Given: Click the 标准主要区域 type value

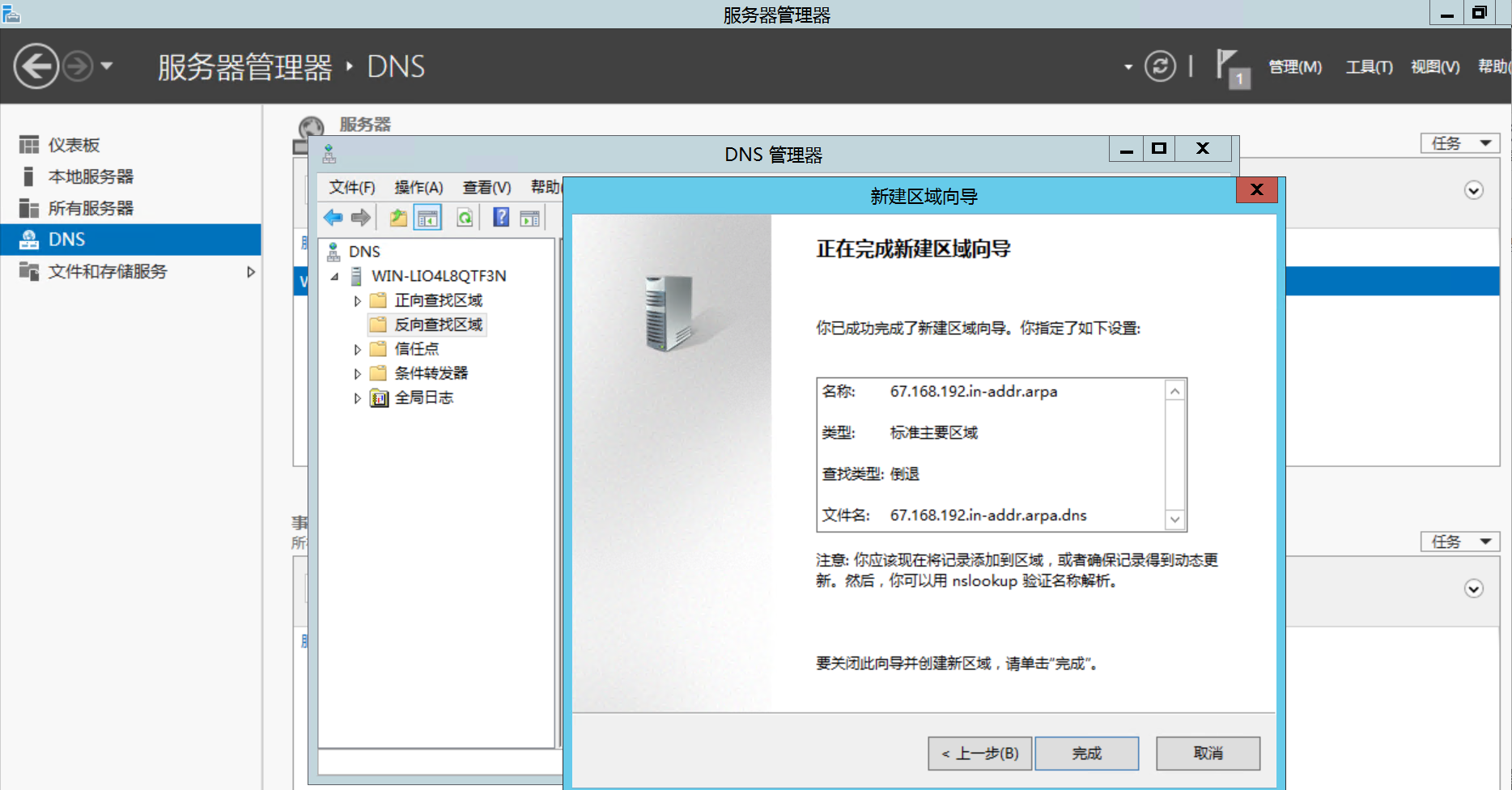Looking at the screenshot, I should [x=934, y=433].
